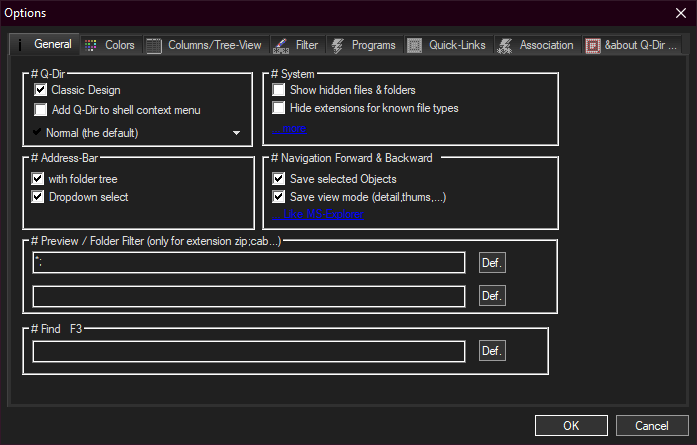Viewport: 697px width, 445px height.
Task: Open the Colors tab
Action: point(110,45)
